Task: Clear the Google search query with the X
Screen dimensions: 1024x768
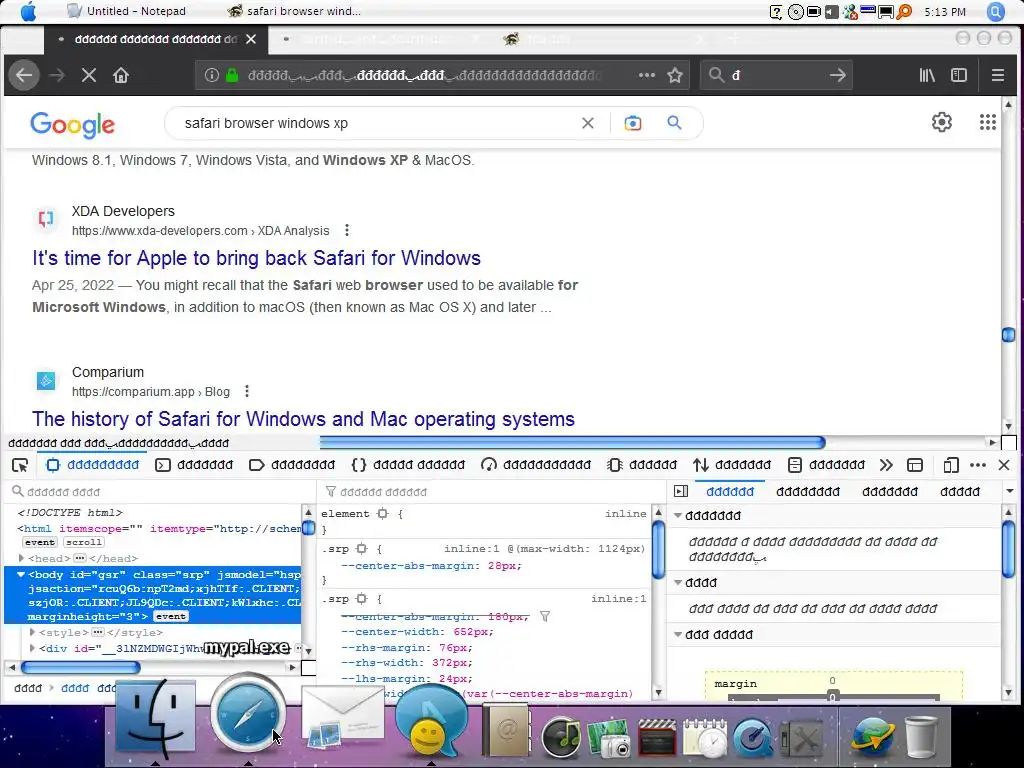Action: tap(588, 123)
